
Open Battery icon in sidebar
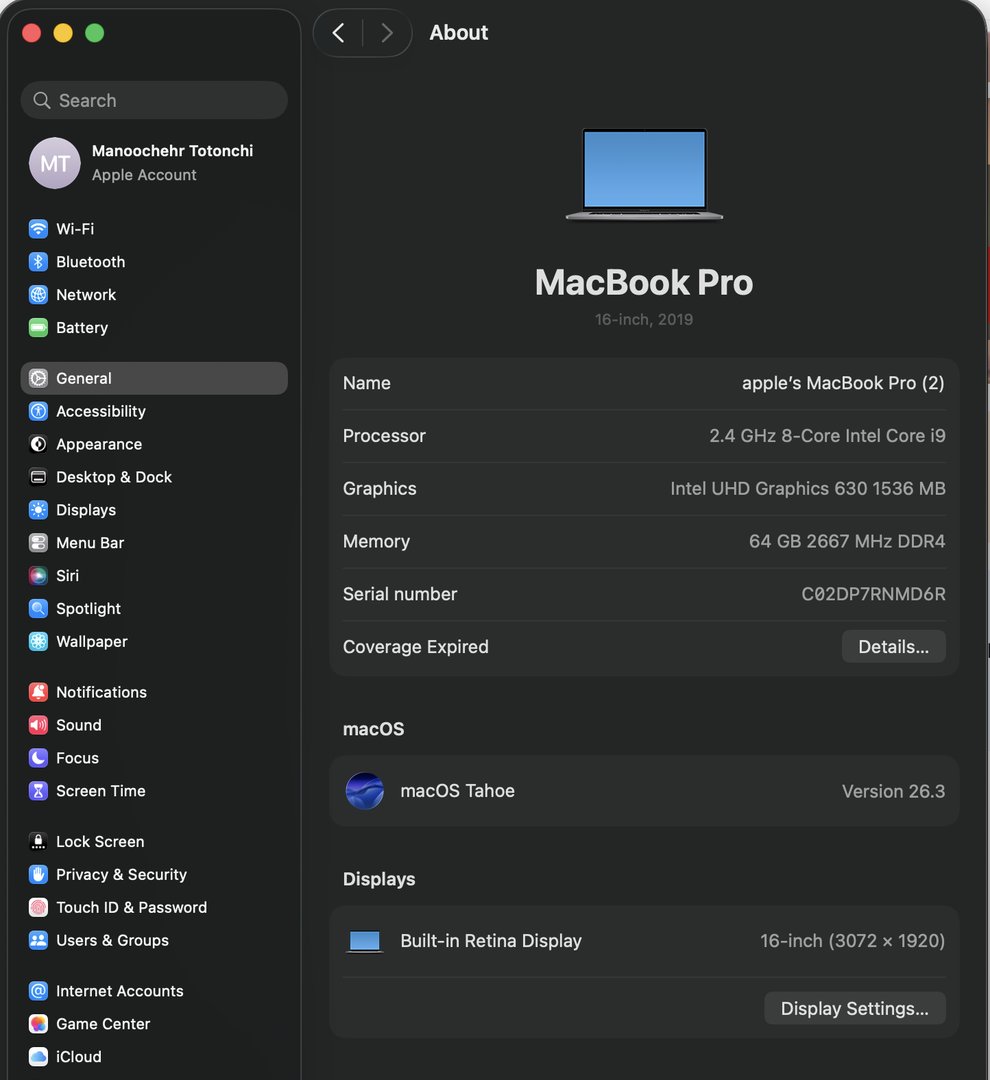[39, 328]
